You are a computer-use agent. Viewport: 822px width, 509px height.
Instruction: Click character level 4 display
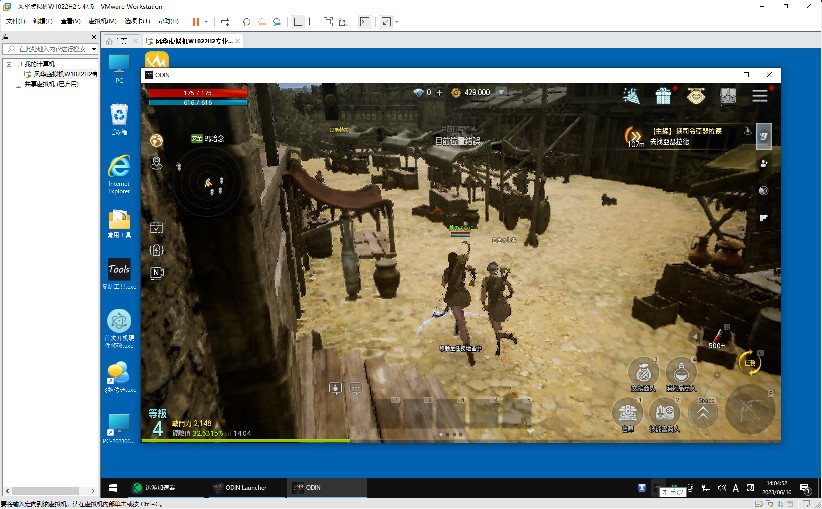[x=157, y=424]
